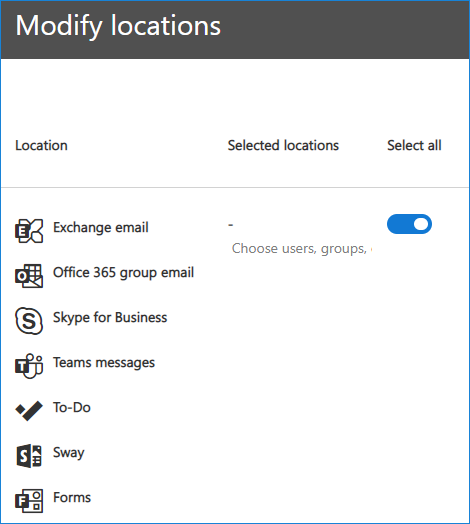
Task: Select the Office 365 group email label
Action: tap(123, 273)
